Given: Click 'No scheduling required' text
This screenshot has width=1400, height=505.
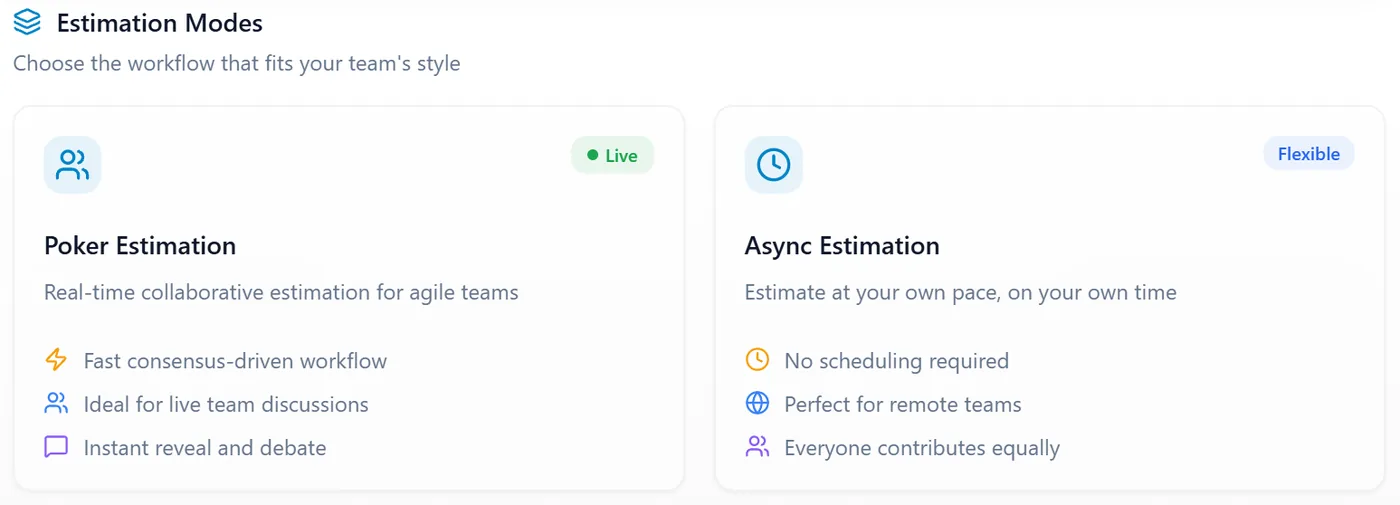Looking at the screenshot, I should (x=897, y=361).
